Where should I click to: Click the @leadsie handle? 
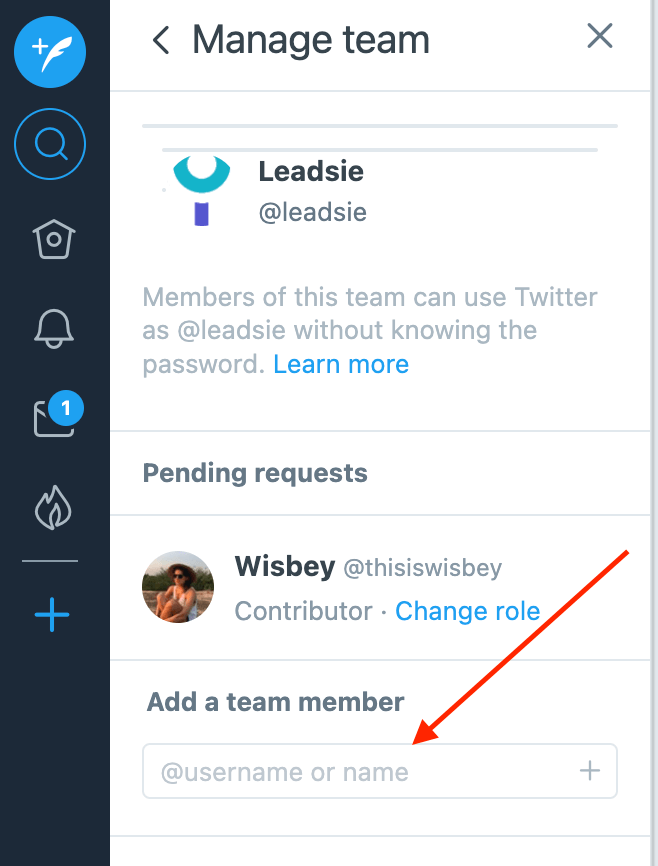pyautogui.click(x=312, y=212)
